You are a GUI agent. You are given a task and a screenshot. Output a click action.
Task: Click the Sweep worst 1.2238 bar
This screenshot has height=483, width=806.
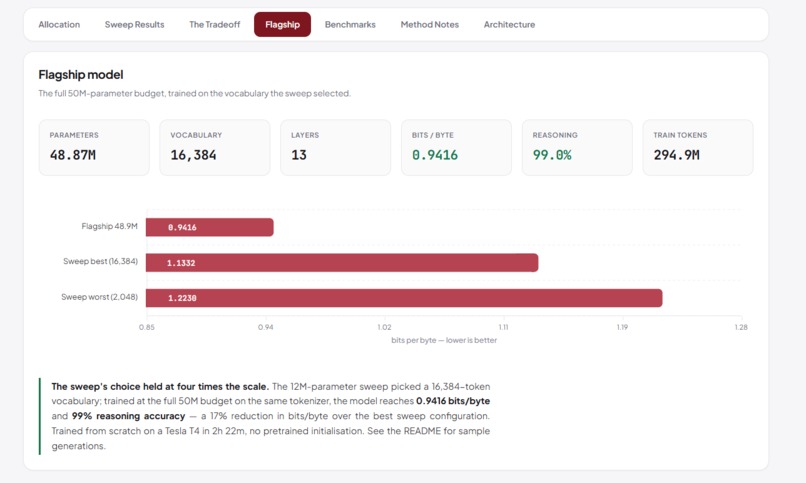pyautogui.click(x=404, y=298)
